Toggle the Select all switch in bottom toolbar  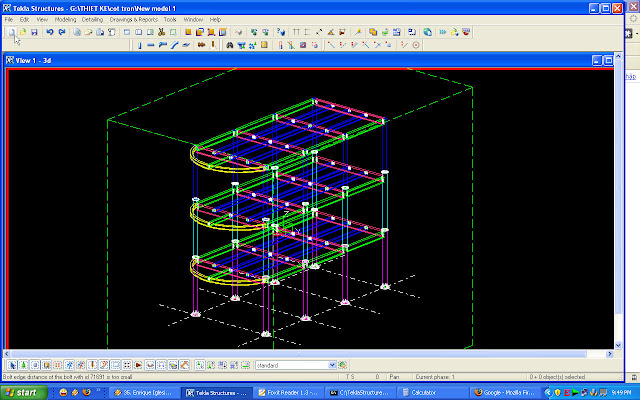click(x=11, y=366)
